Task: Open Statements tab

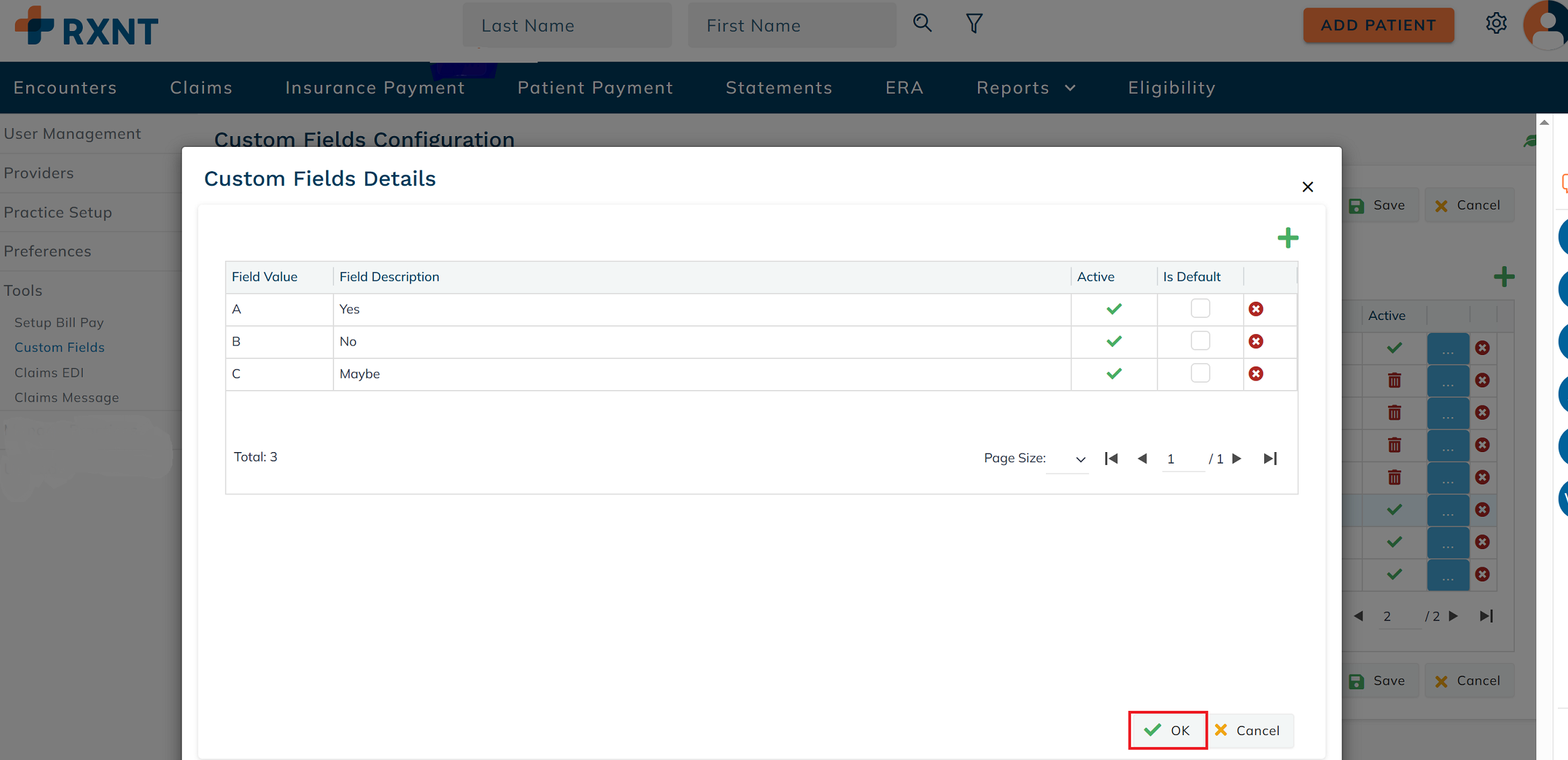Action: (x=779, y=88)
